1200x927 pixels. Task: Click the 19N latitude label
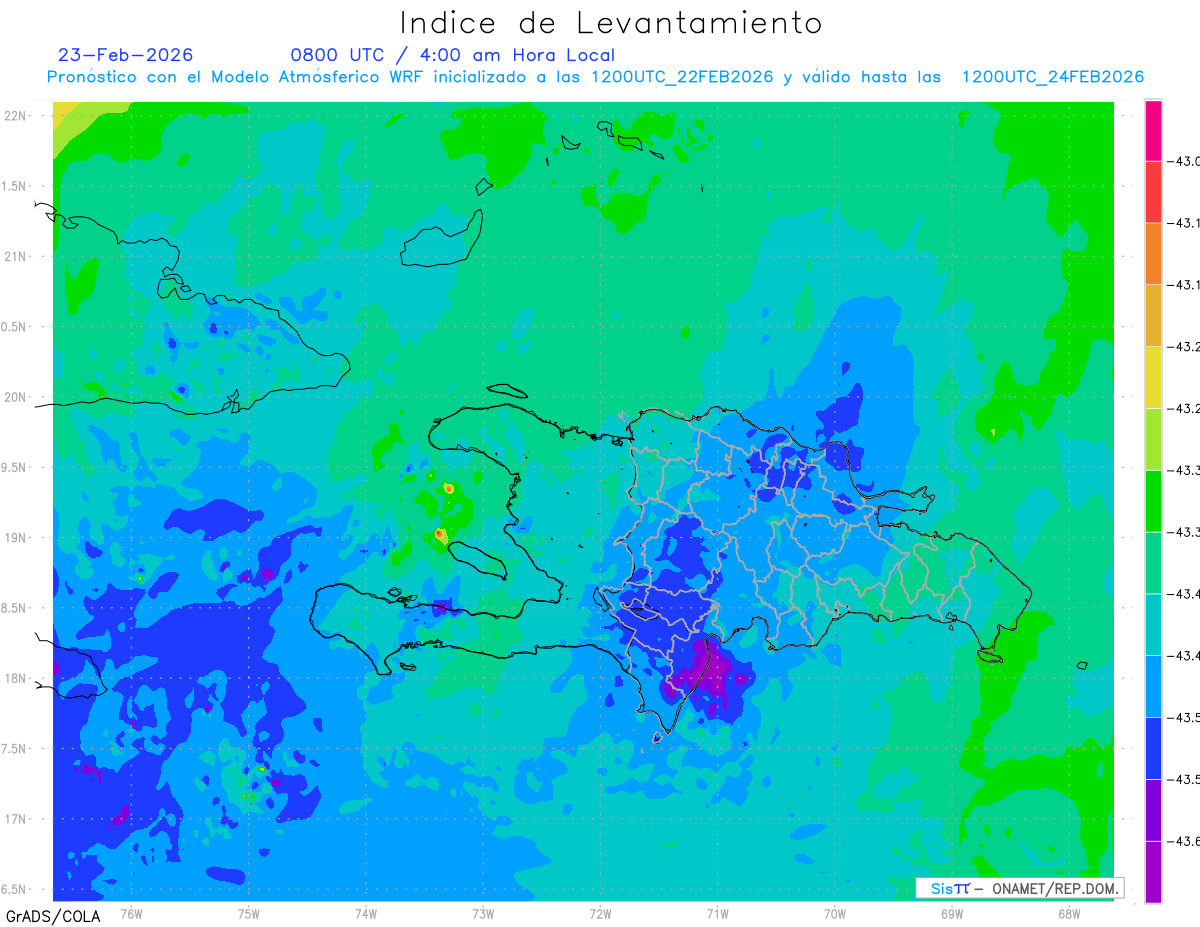(x=17, y=537)
